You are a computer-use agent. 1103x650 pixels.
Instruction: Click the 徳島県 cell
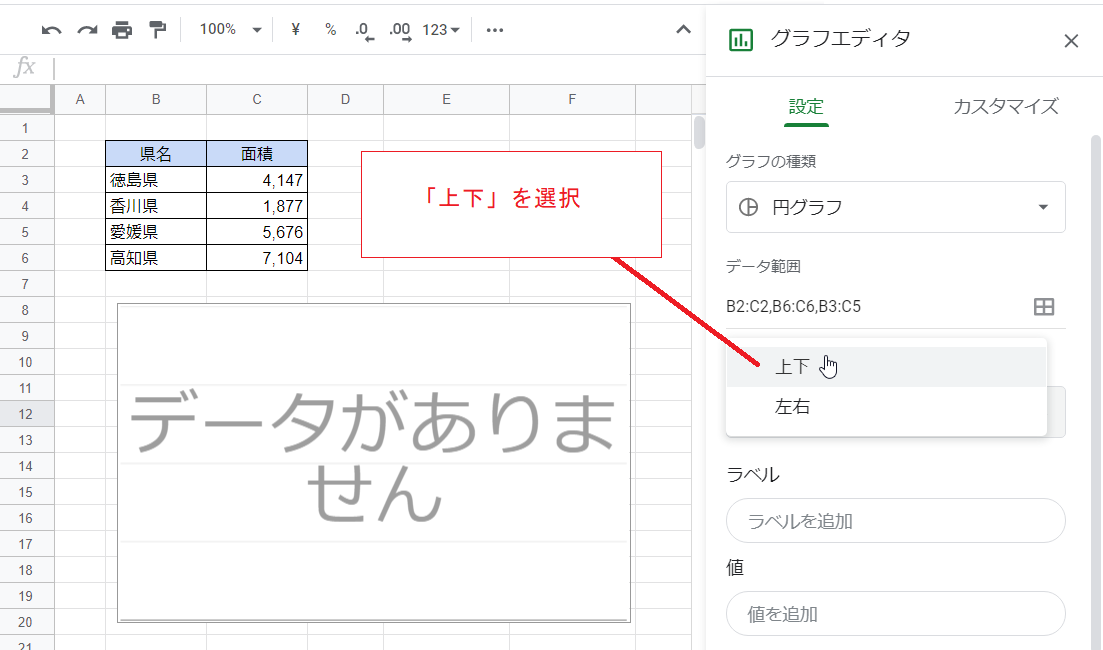[156, 180]
